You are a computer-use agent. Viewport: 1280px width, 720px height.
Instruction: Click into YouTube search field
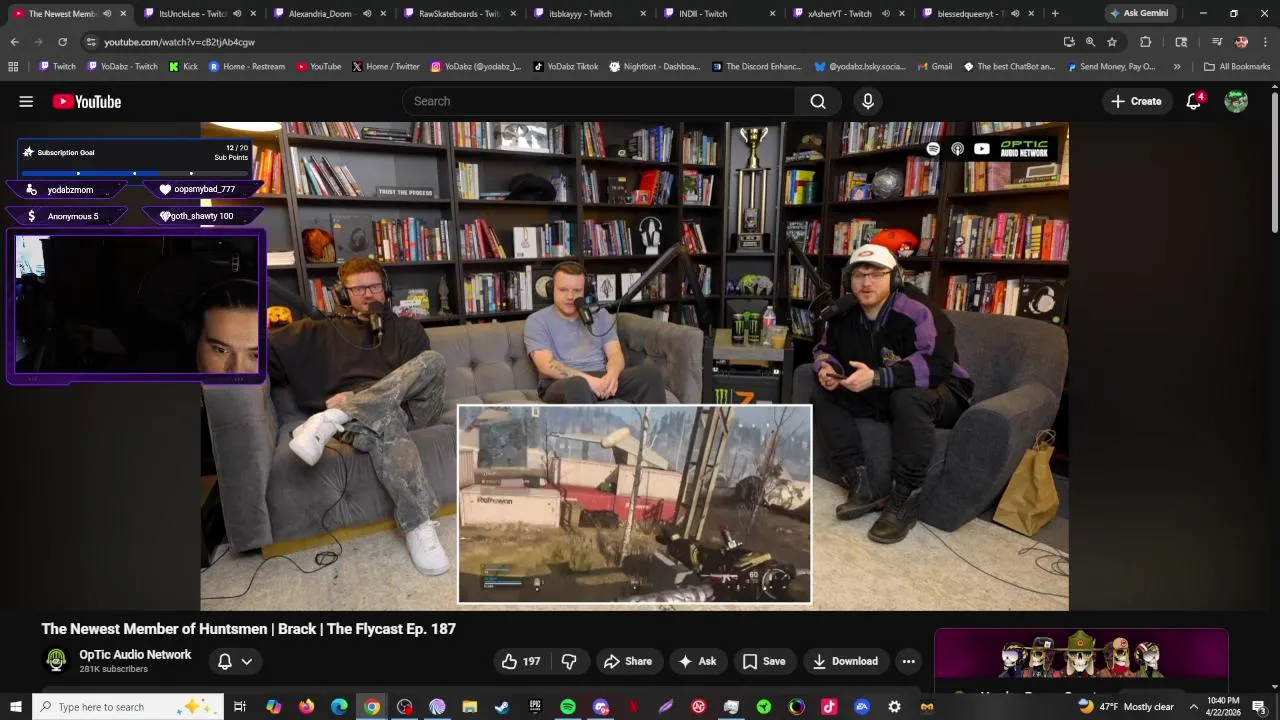[x=598, y=101]
